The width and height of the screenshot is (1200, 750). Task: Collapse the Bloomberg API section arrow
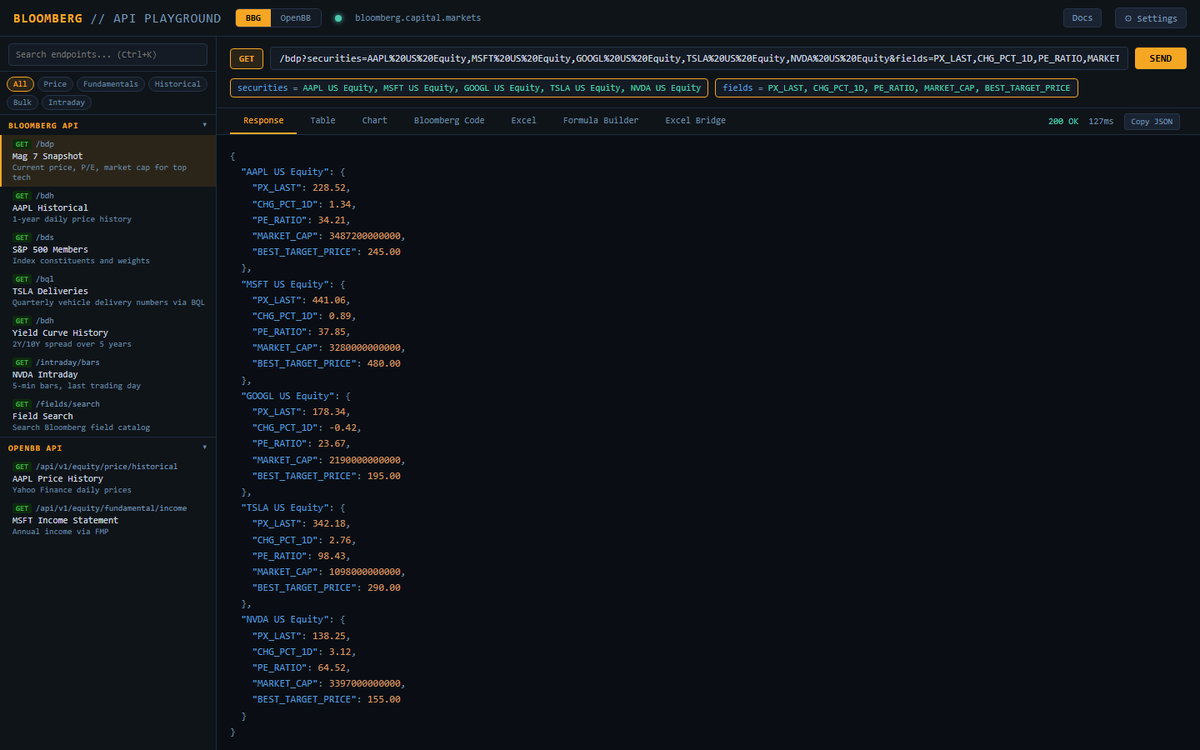click(204, 126)
